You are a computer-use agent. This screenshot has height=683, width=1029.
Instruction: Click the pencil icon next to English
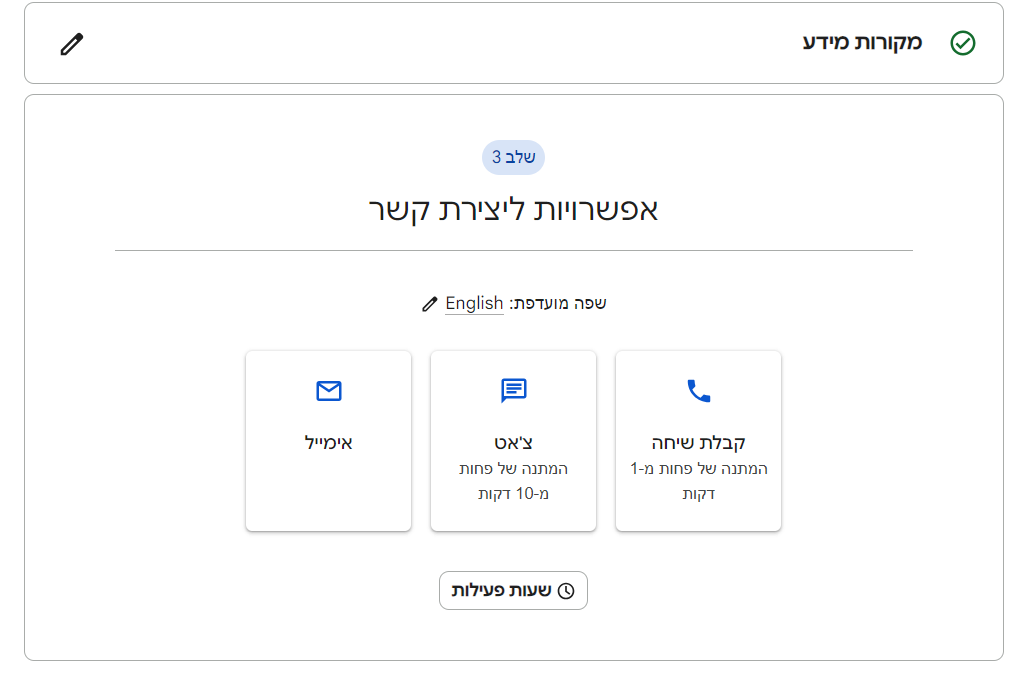[x=430, y=304]
